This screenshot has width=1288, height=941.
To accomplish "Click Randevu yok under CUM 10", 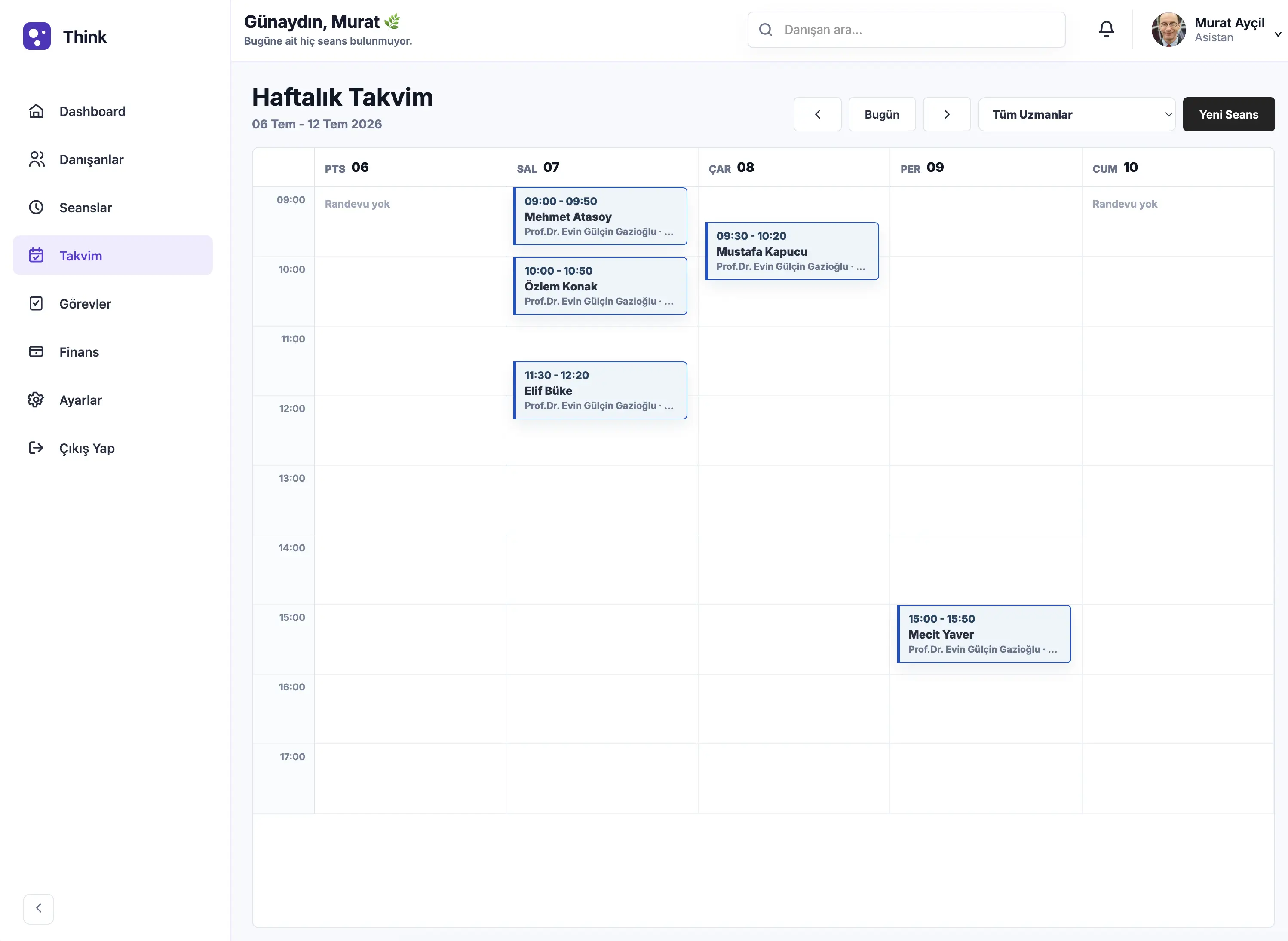I will pos(1125,204).
